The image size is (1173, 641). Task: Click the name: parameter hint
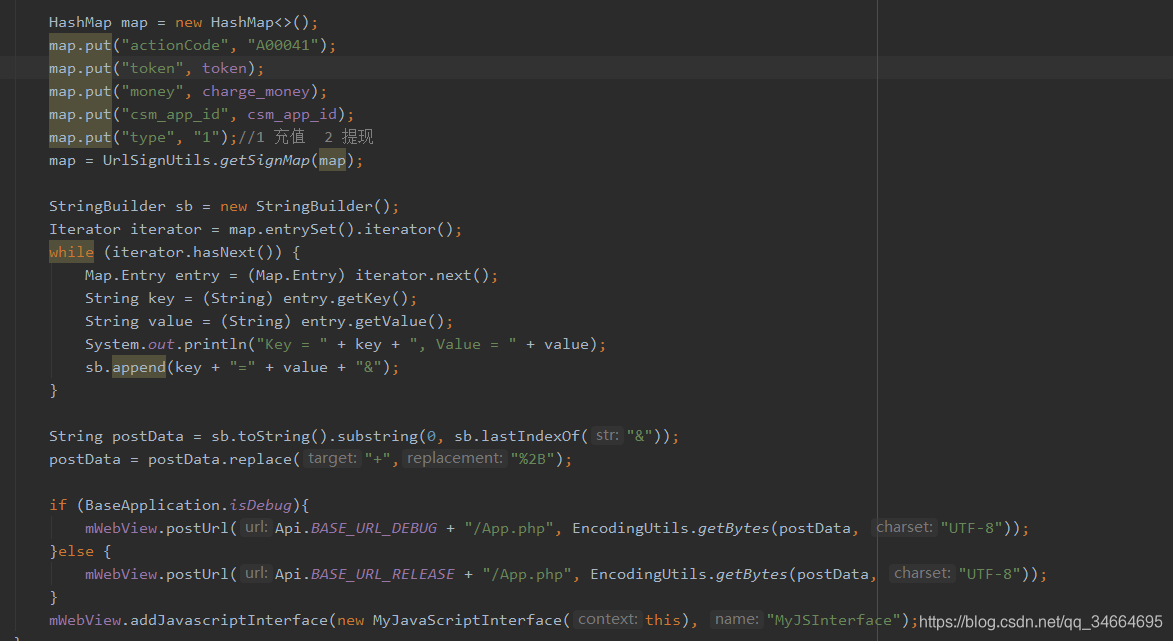coord(736,619)
